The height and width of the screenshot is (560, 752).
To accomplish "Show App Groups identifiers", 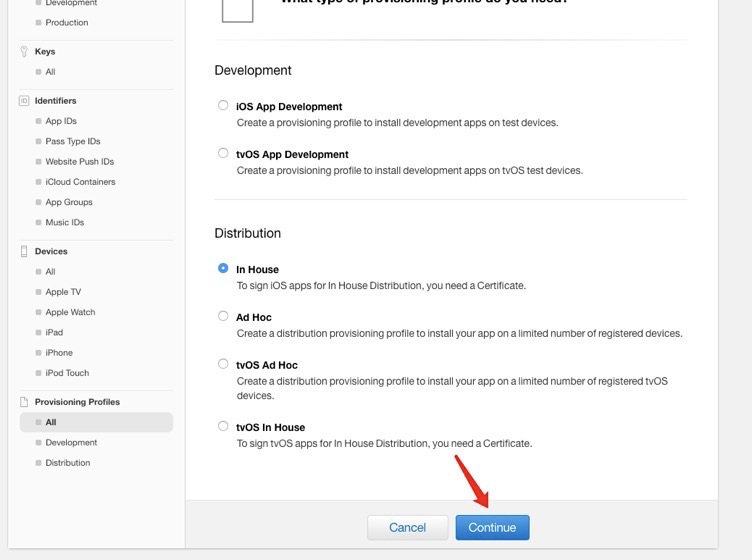I will pyautogui.click(x=69, y=202).
